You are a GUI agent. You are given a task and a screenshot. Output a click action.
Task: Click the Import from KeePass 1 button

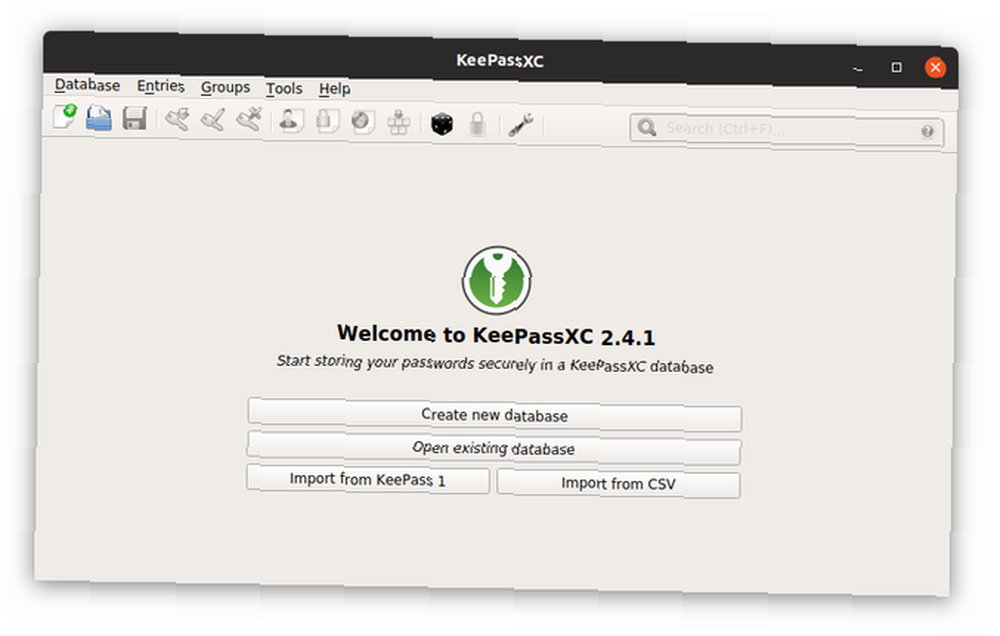[368, 479]
